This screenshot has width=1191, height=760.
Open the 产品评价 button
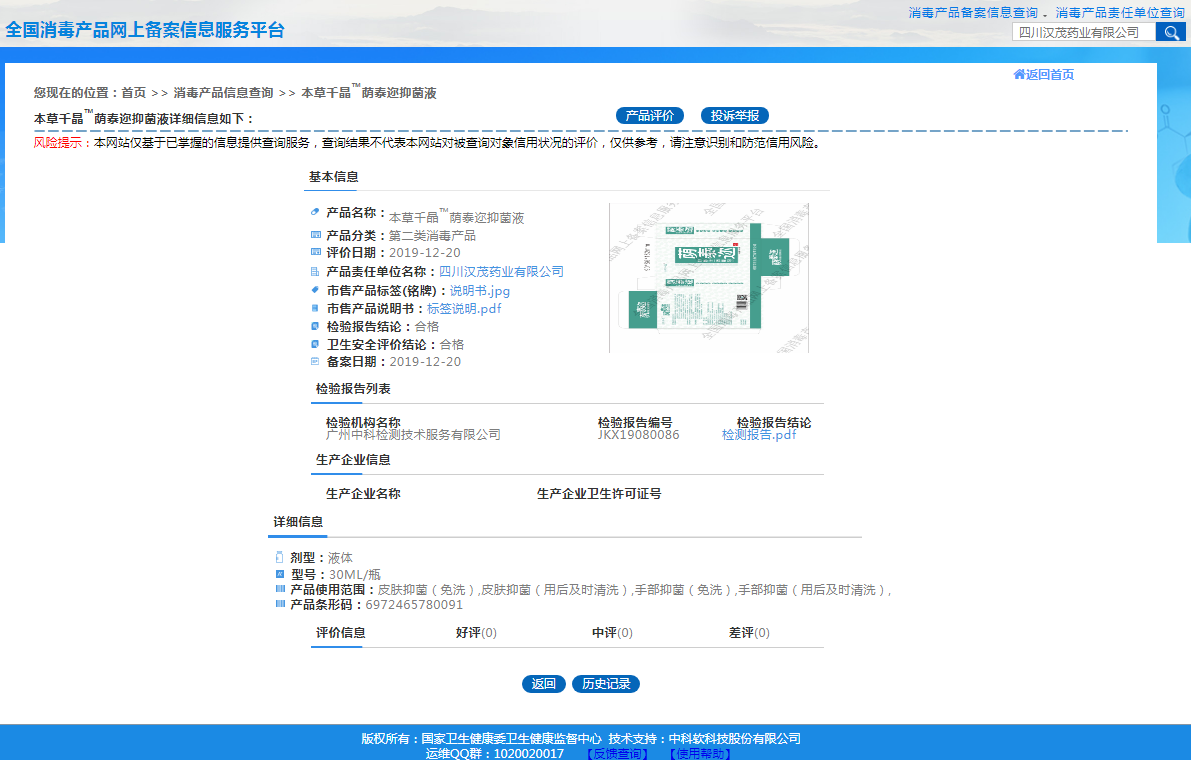[649, 116]
